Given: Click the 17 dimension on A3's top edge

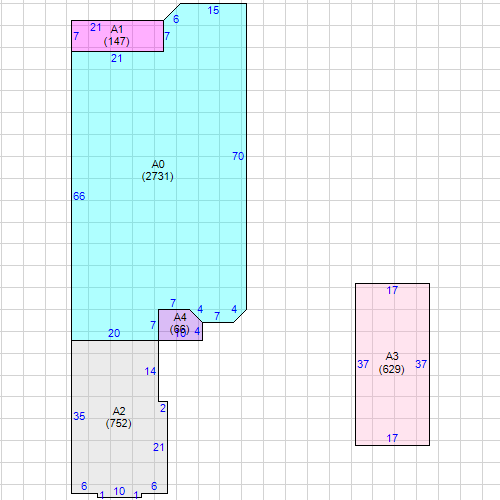Looking at the screenshot, I should pos(392,290).
